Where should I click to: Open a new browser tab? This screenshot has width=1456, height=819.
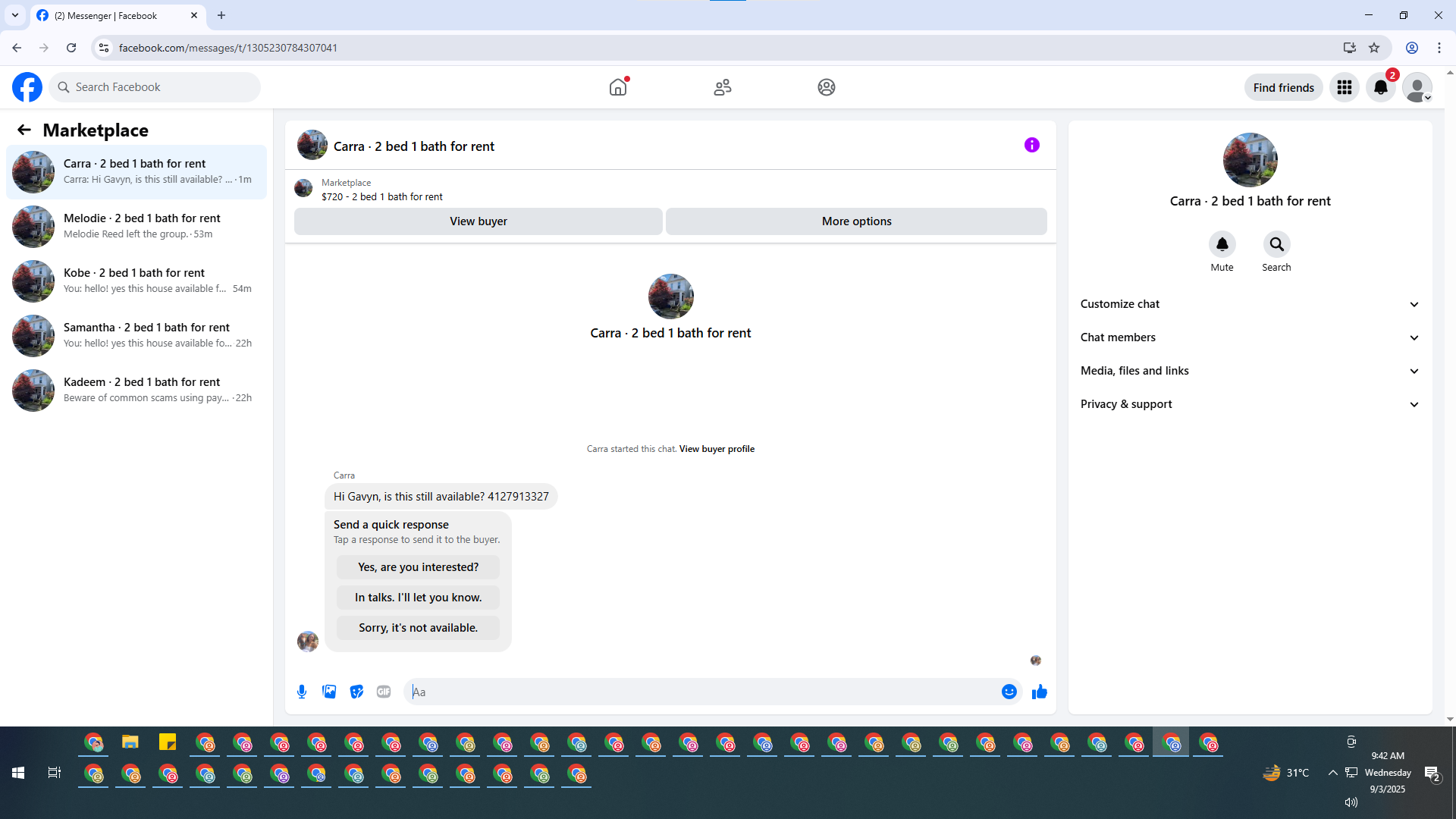tap(221, 15)
